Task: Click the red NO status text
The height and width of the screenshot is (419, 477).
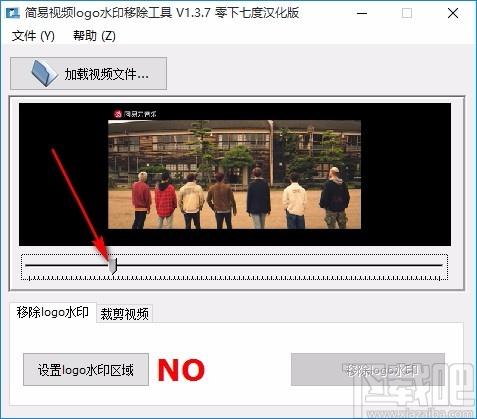Action: point(181,370)
